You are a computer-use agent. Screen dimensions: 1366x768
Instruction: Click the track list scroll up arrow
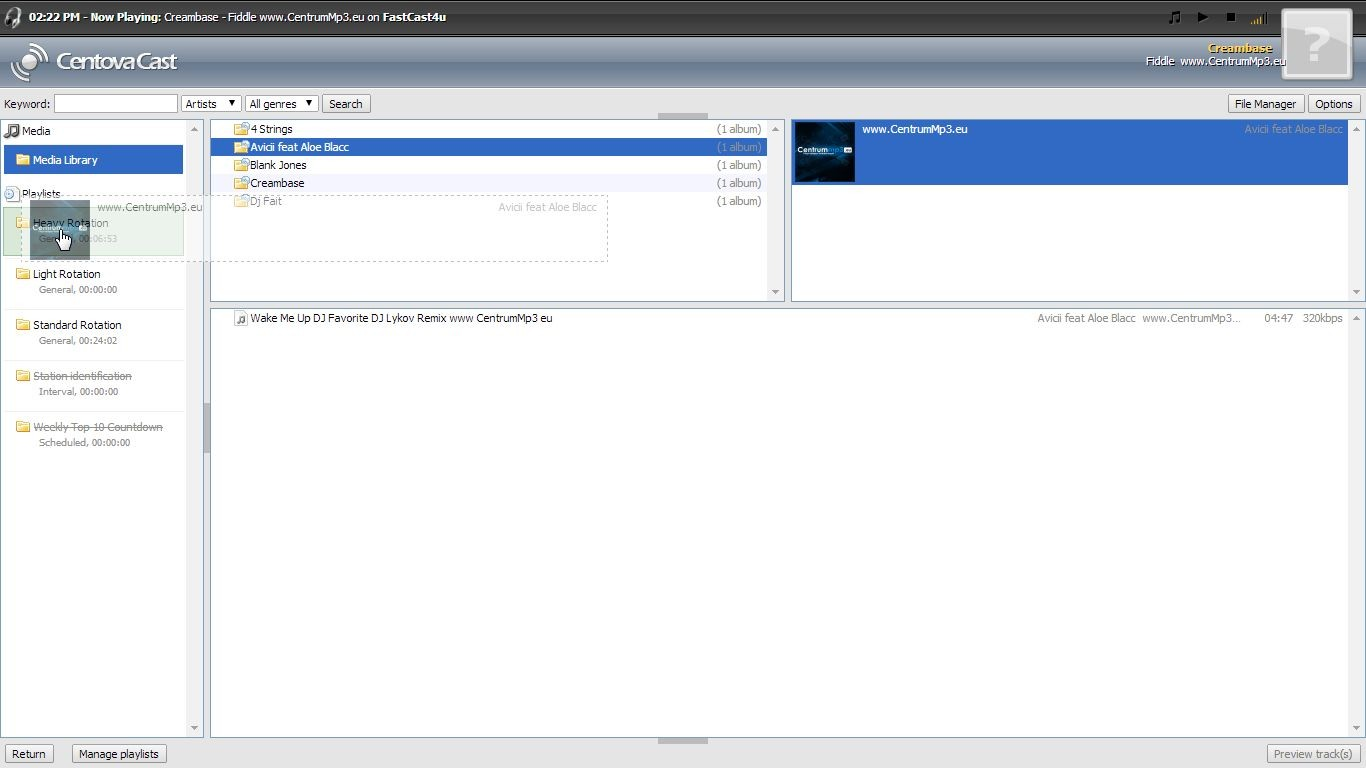point(1357,318)
